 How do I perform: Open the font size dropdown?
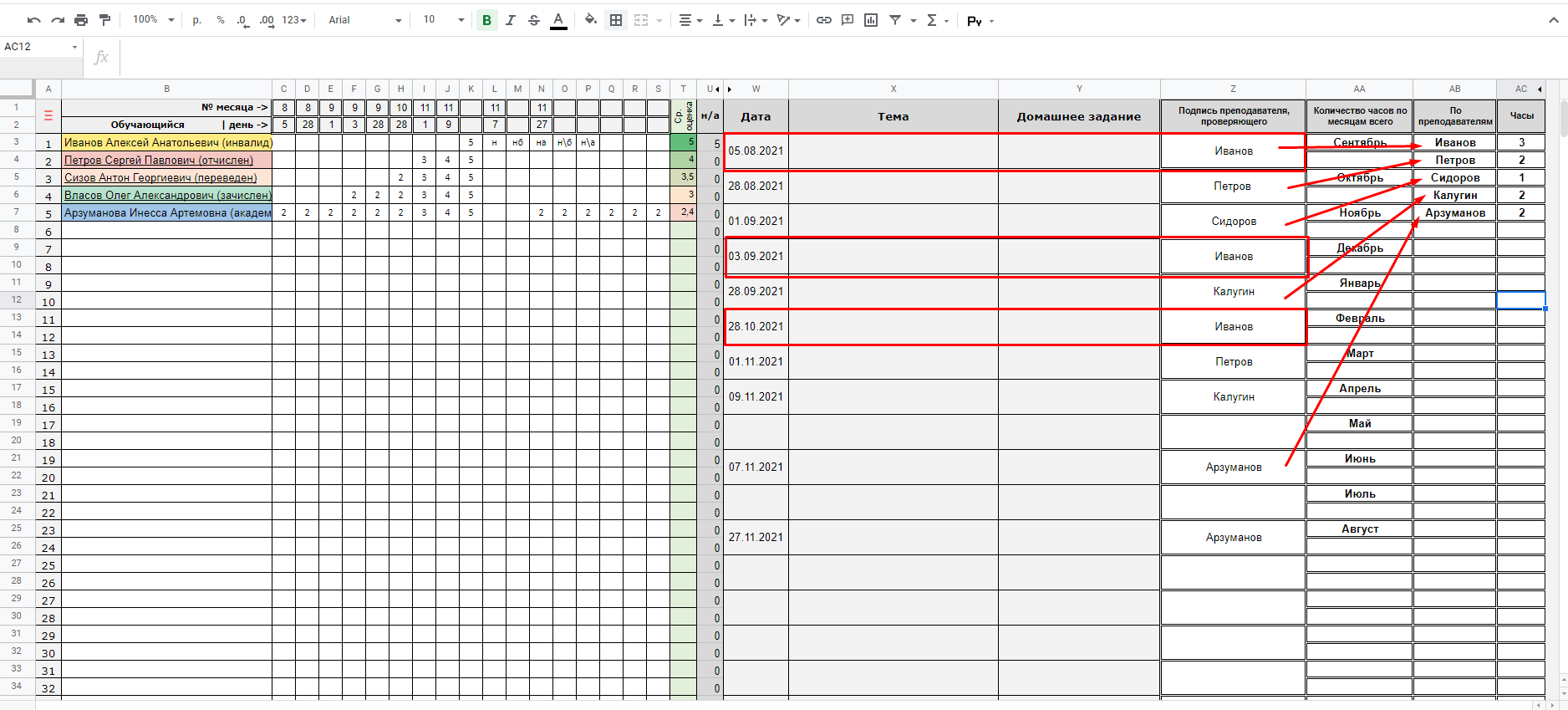pyautogui.click(x=443, y=20)
